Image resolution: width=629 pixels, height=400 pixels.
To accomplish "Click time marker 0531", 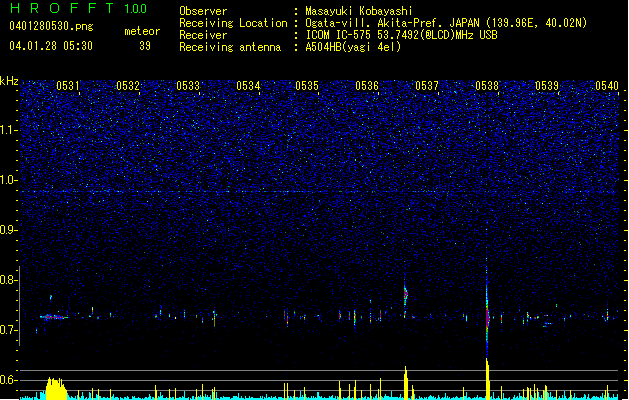I will tap(68, 86).
